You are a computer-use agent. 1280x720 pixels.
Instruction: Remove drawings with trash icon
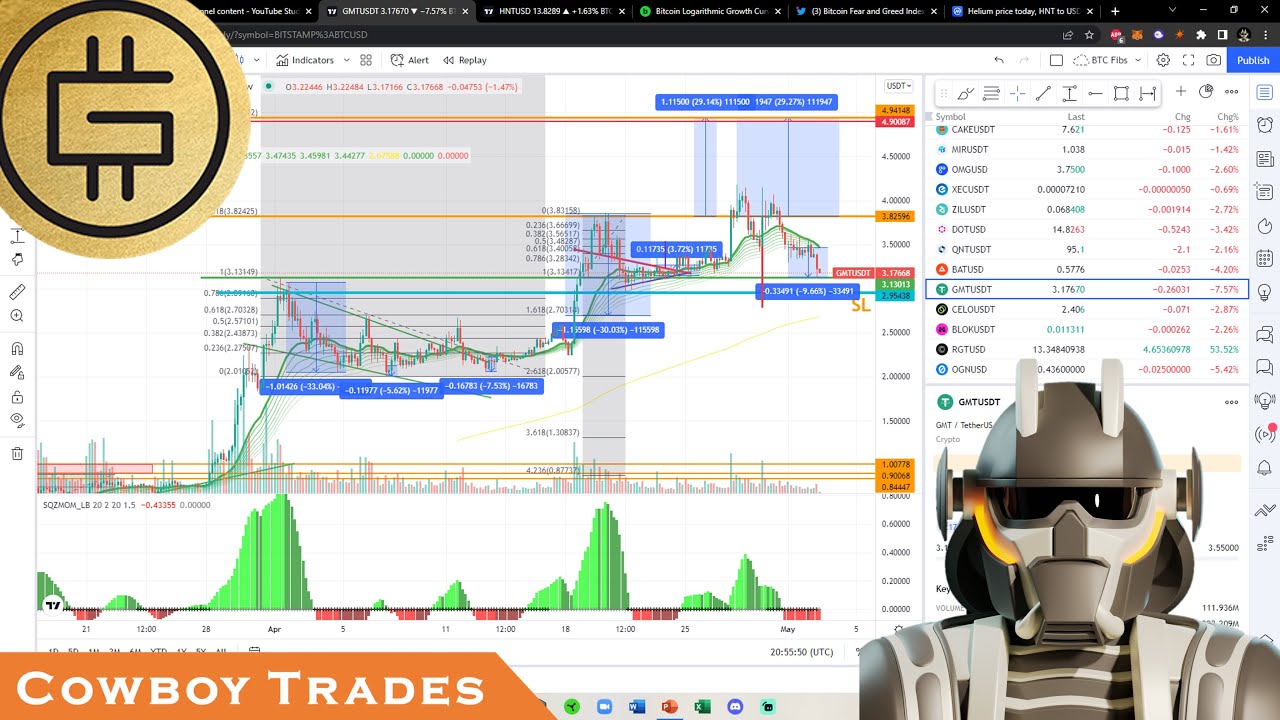[17, 454]
